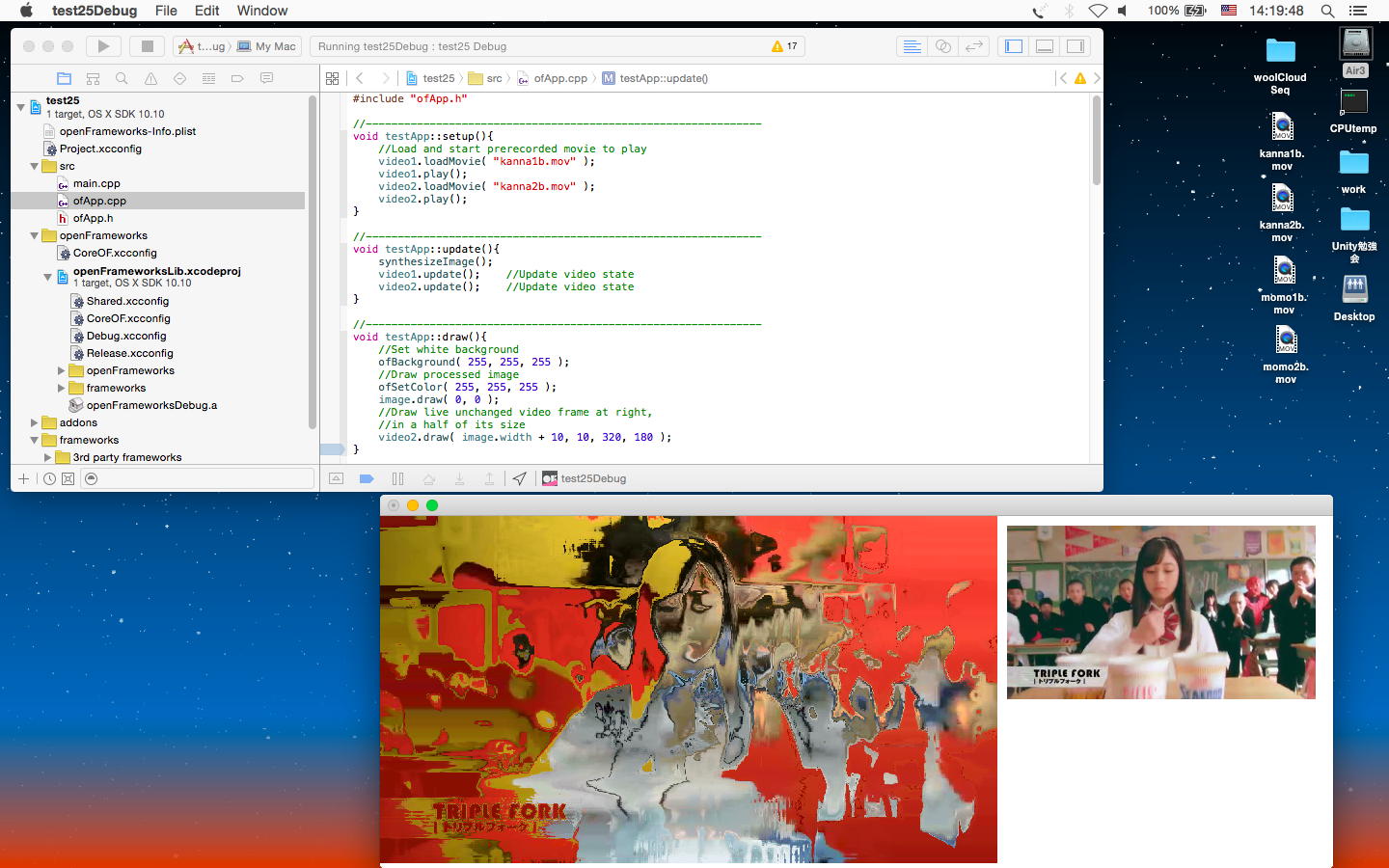Open the Test navigator

point(179,78)
